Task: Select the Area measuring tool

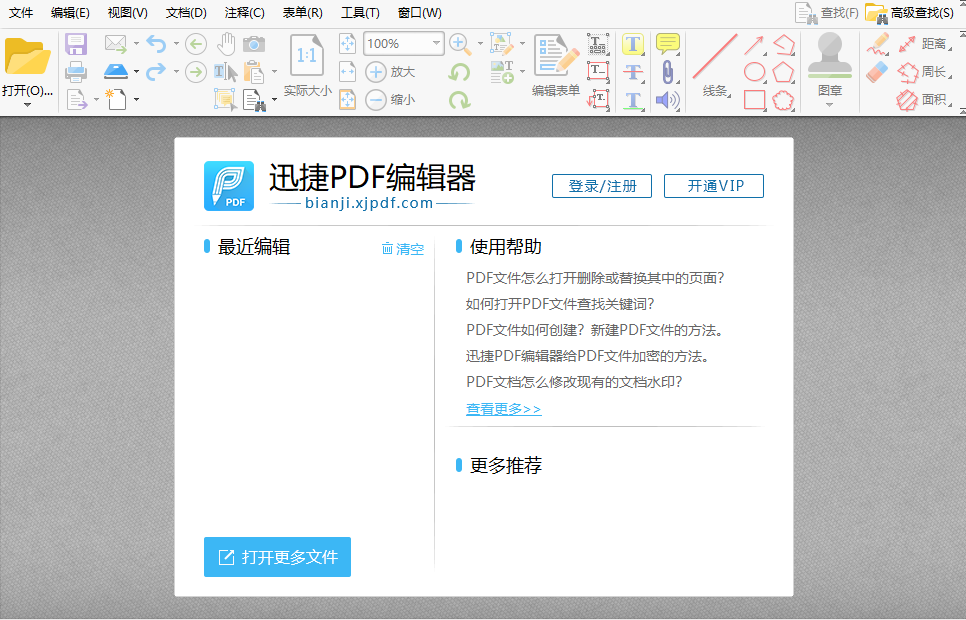Action: 925,100
